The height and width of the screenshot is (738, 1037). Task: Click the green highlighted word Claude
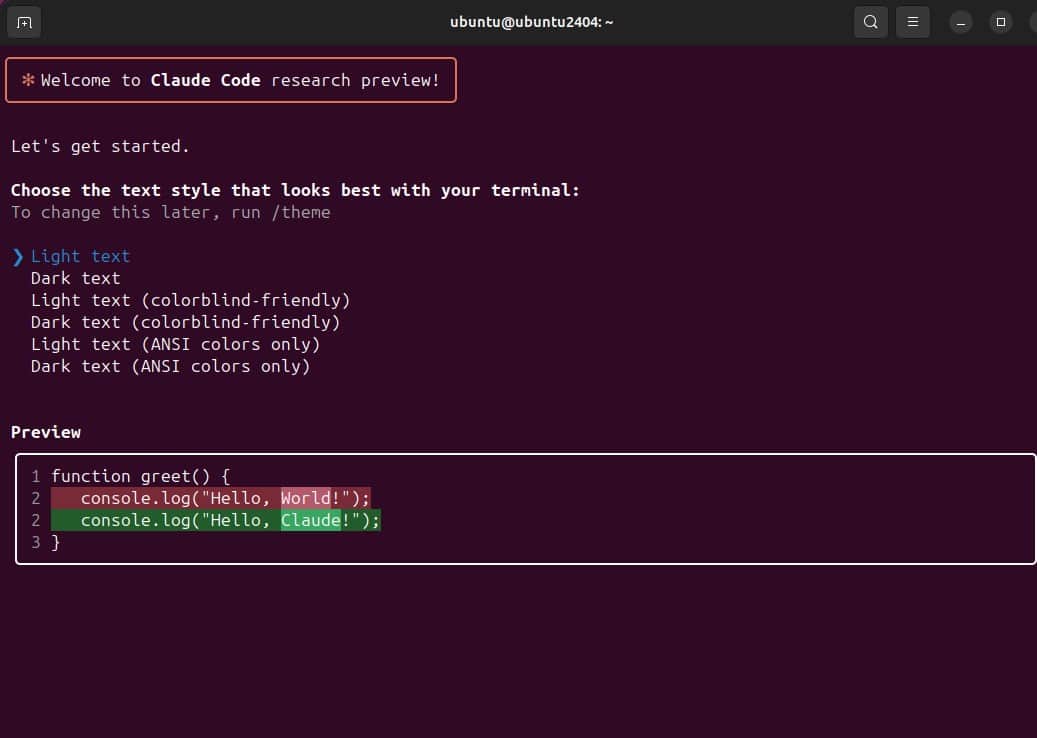[x=310, y=520]
